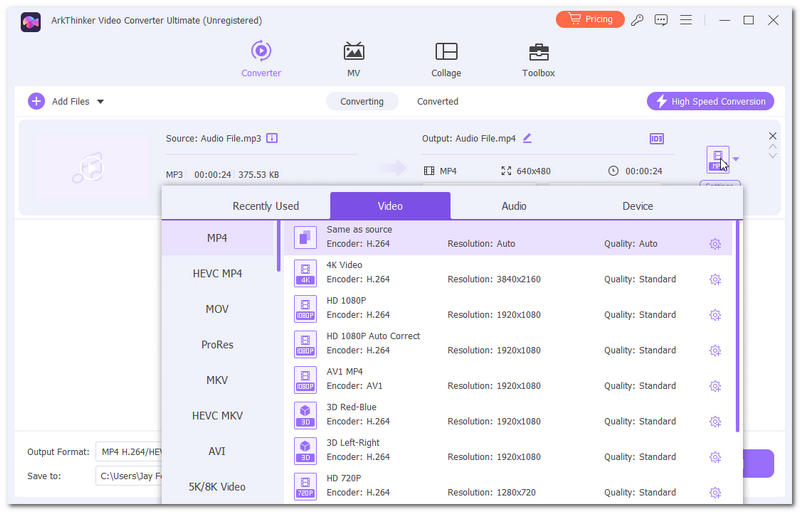Open the feedback chat icon
The height and width of the screenshot is (512, 800).
point(661,20)
